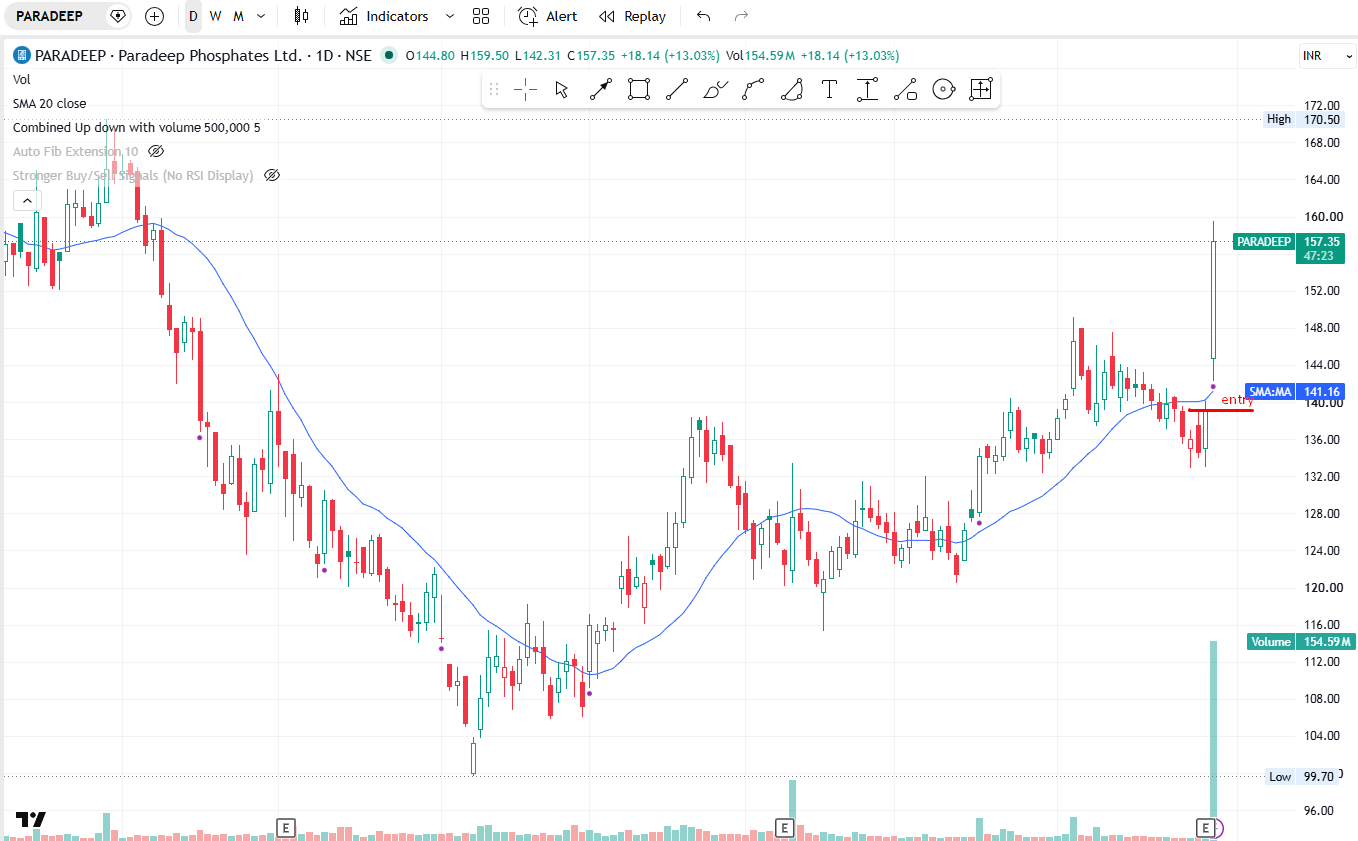
Task: Show the hidden Auto Fib Extension indicator
Action: (156, 151)
